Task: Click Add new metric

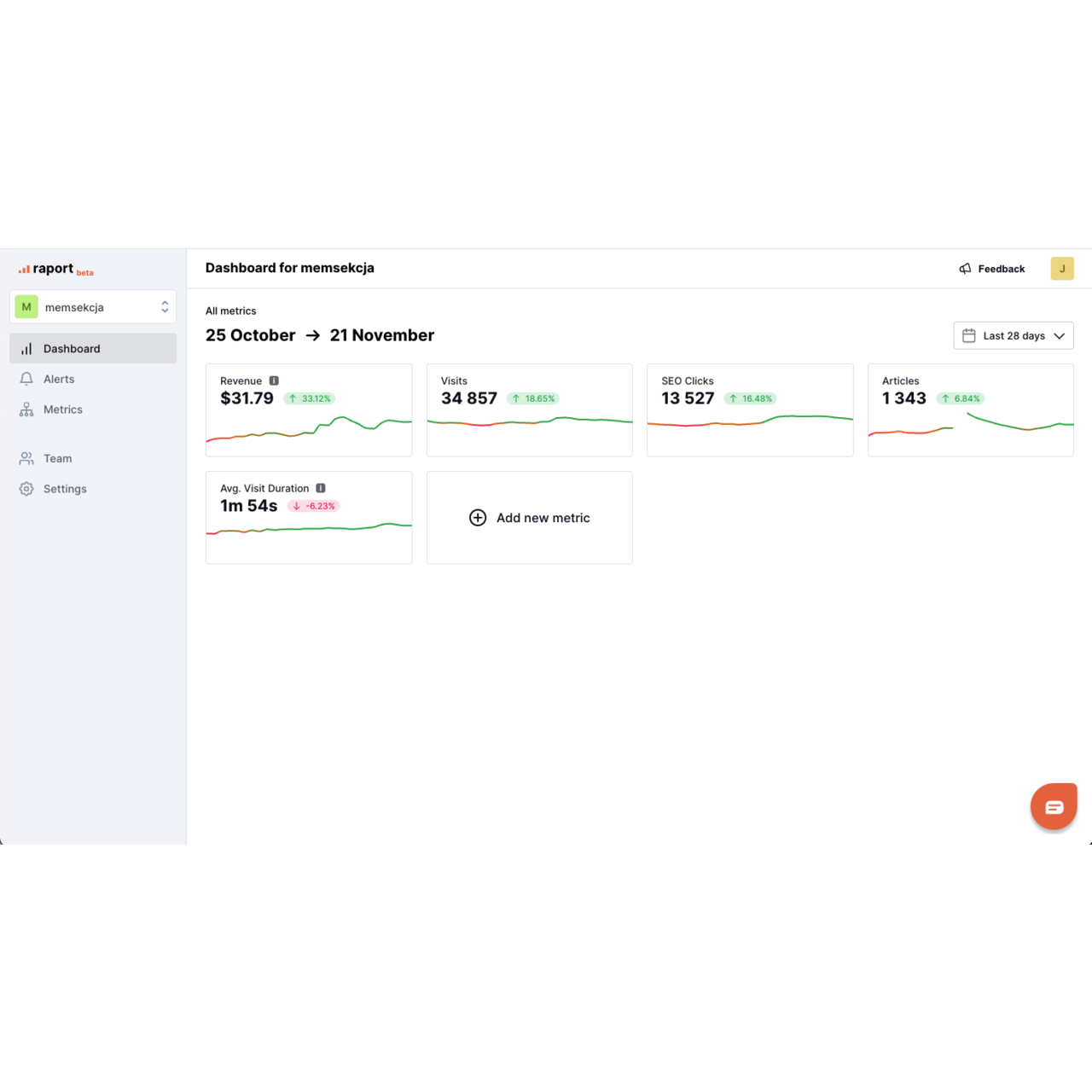Action: pos(543,518)
